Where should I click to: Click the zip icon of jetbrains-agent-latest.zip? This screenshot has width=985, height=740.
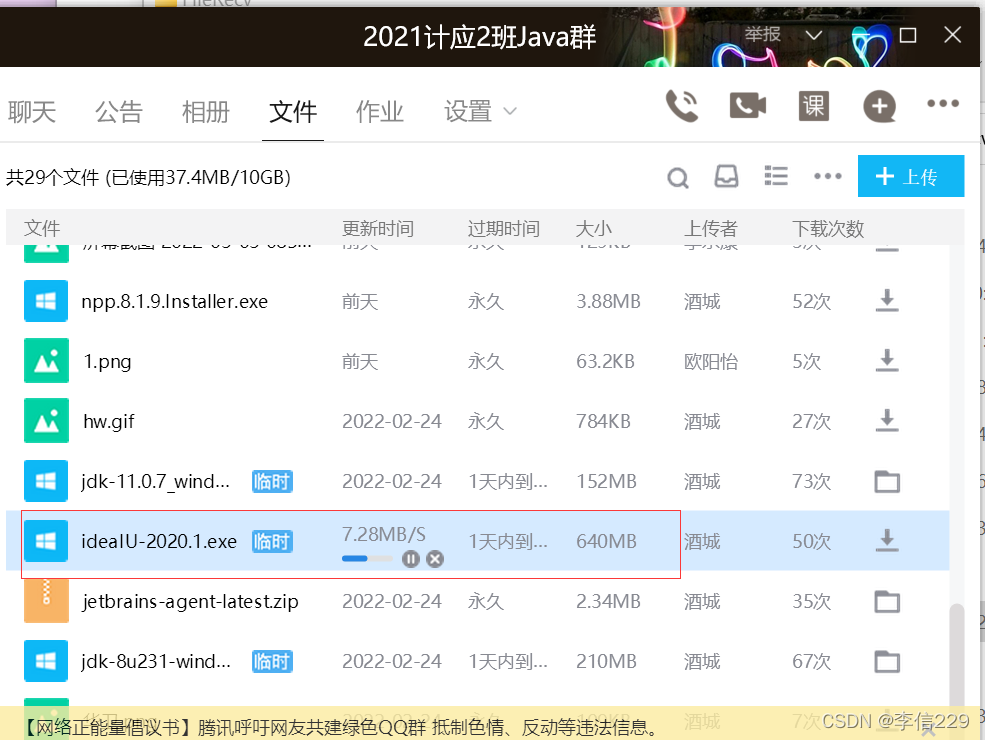tap(46, 601)
